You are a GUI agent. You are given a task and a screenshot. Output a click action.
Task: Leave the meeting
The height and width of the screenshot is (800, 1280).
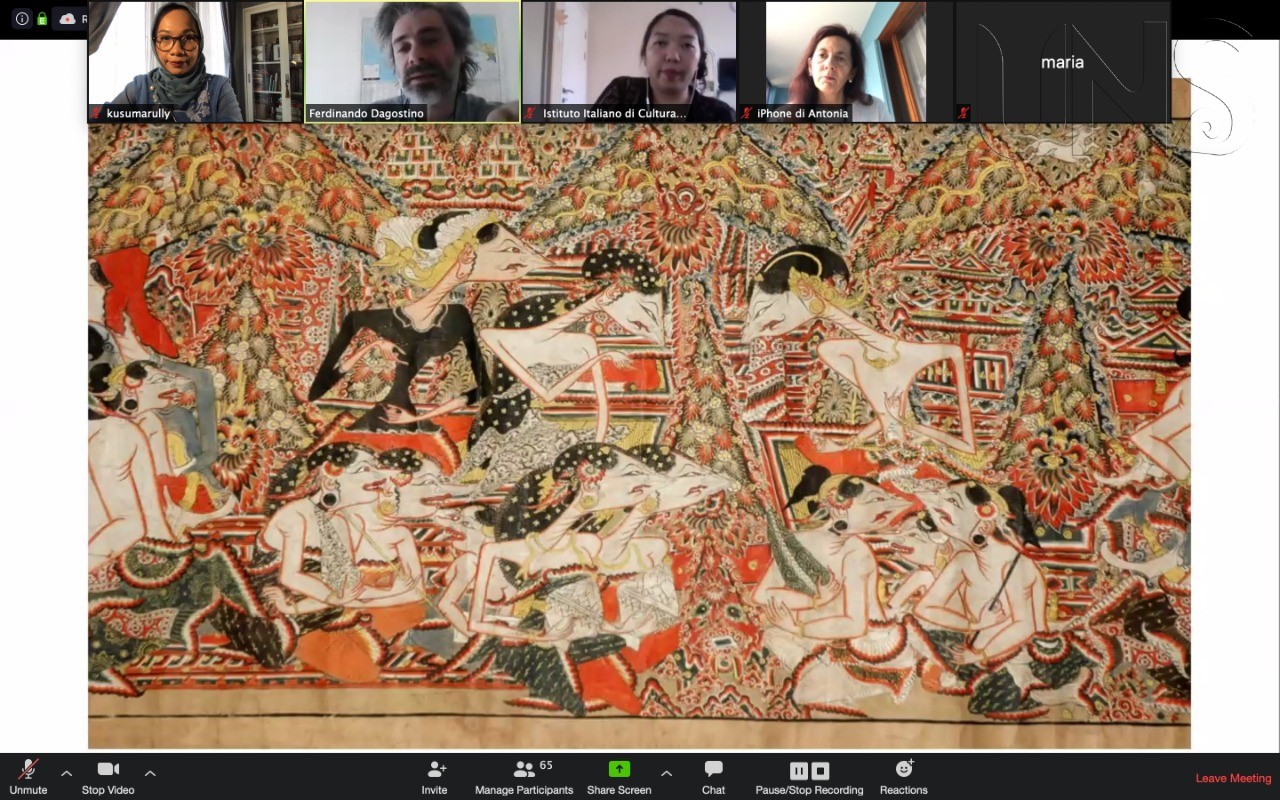click(x=1234, y=778)
